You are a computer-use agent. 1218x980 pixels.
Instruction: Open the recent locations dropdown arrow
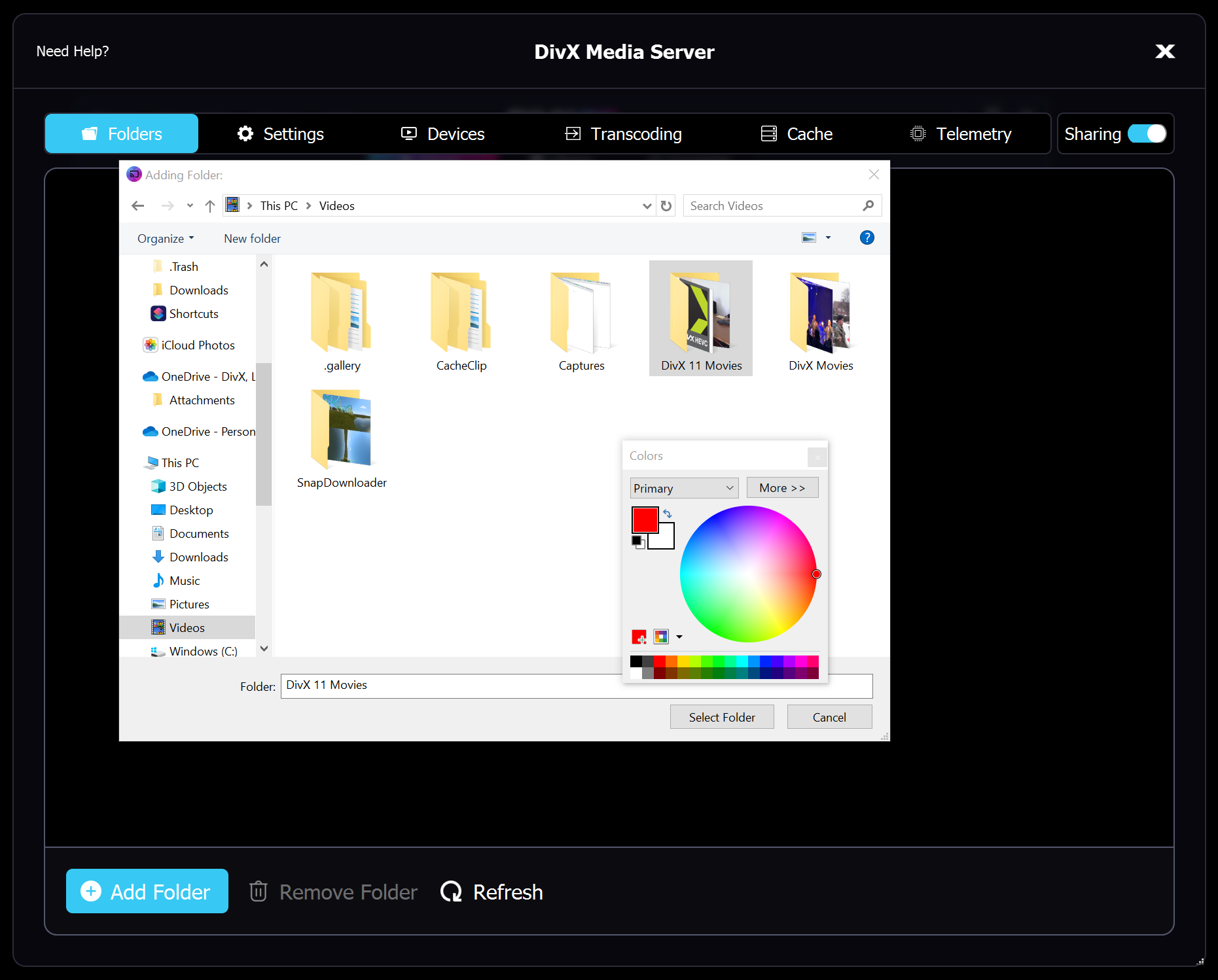[190, 205]
